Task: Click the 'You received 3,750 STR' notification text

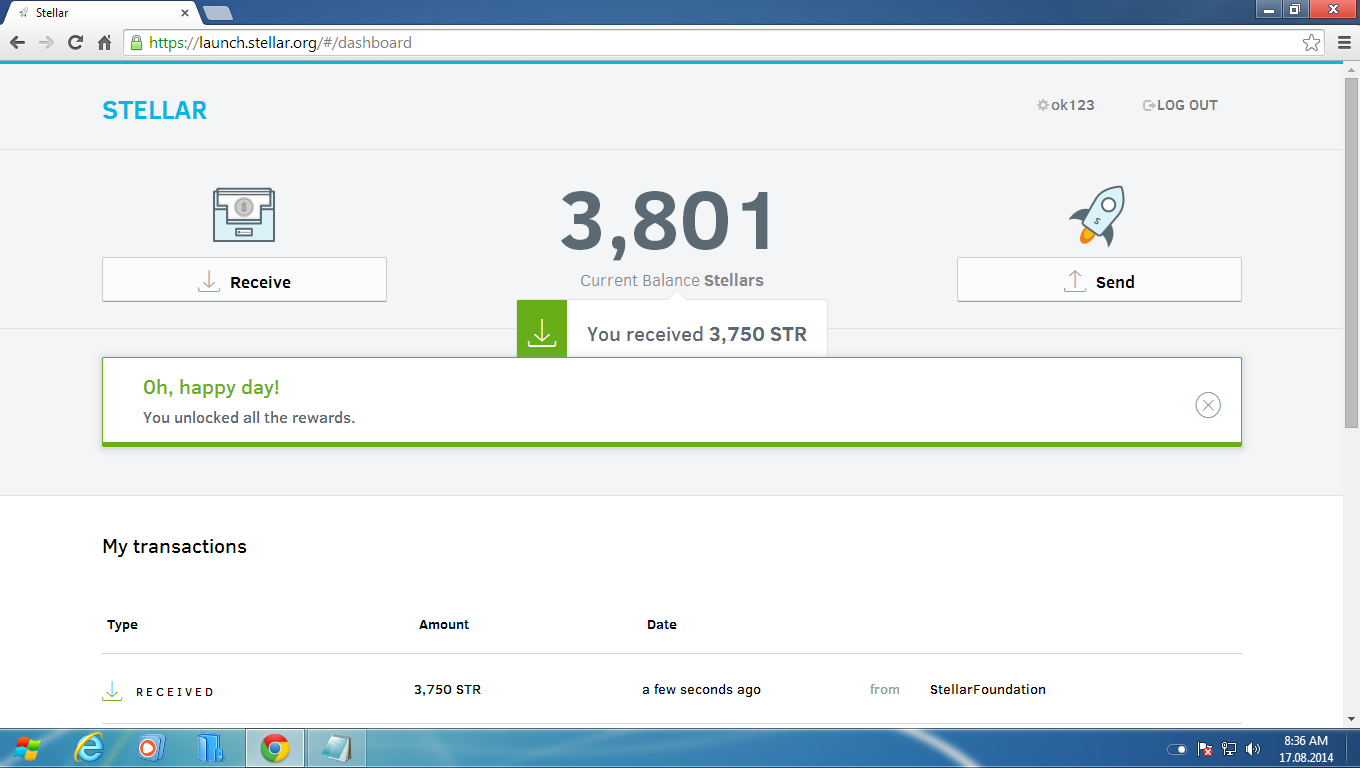Action: click(x=697, y=334)
